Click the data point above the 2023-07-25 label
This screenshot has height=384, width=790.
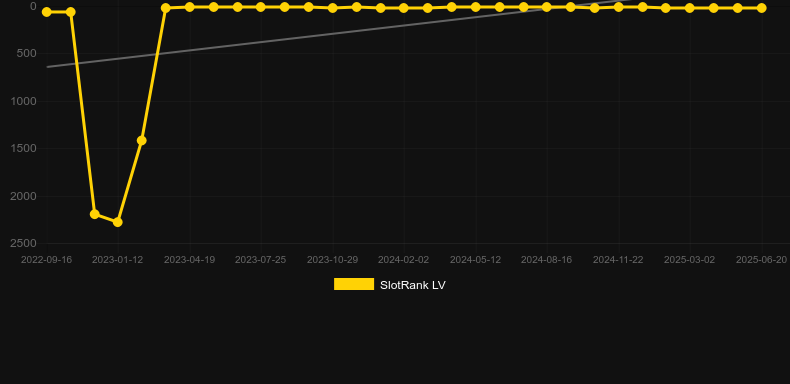pos(260,7)
